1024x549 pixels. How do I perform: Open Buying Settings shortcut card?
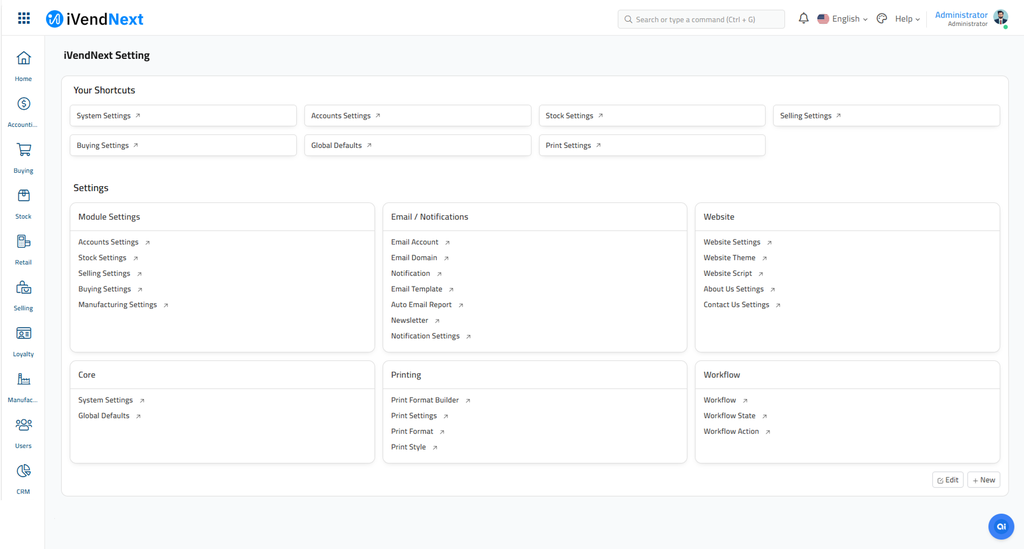coord(183,146)
